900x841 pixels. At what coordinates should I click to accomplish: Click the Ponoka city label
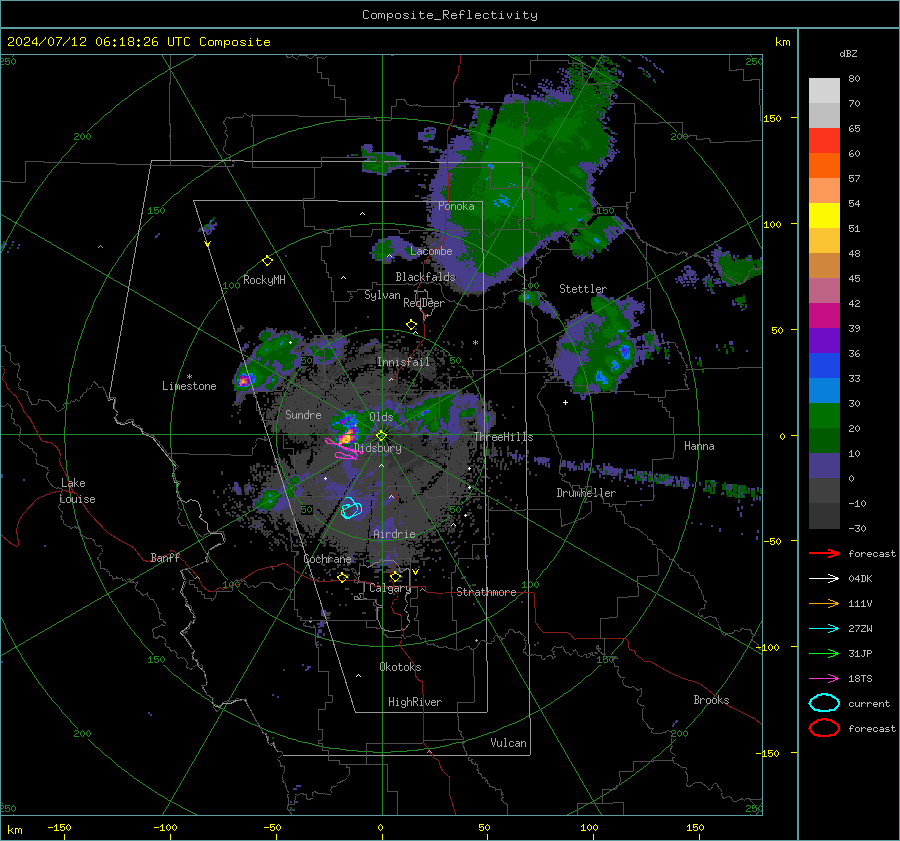pos(456,206)
